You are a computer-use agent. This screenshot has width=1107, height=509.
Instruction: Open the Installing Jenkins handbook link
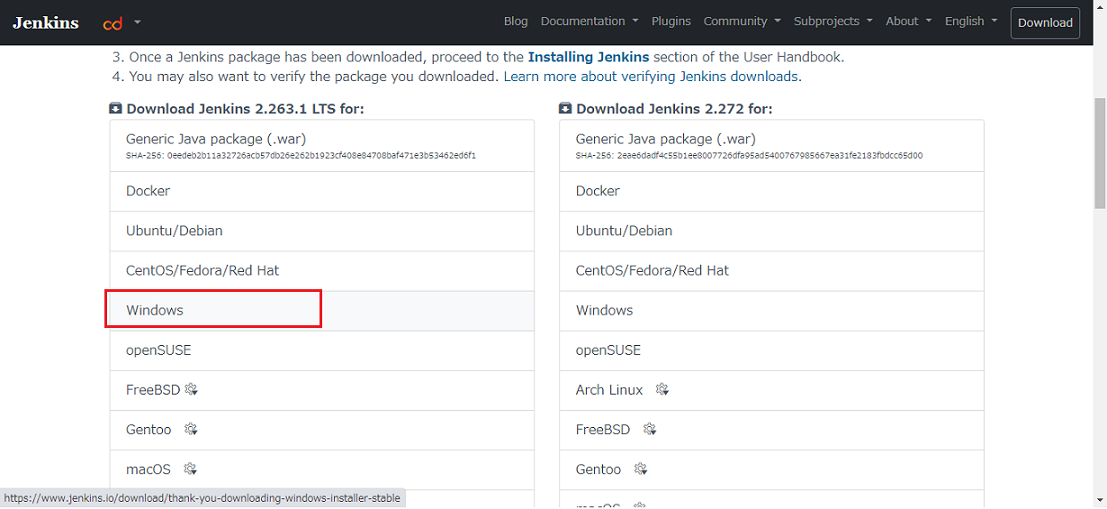(x=589, y=57)
